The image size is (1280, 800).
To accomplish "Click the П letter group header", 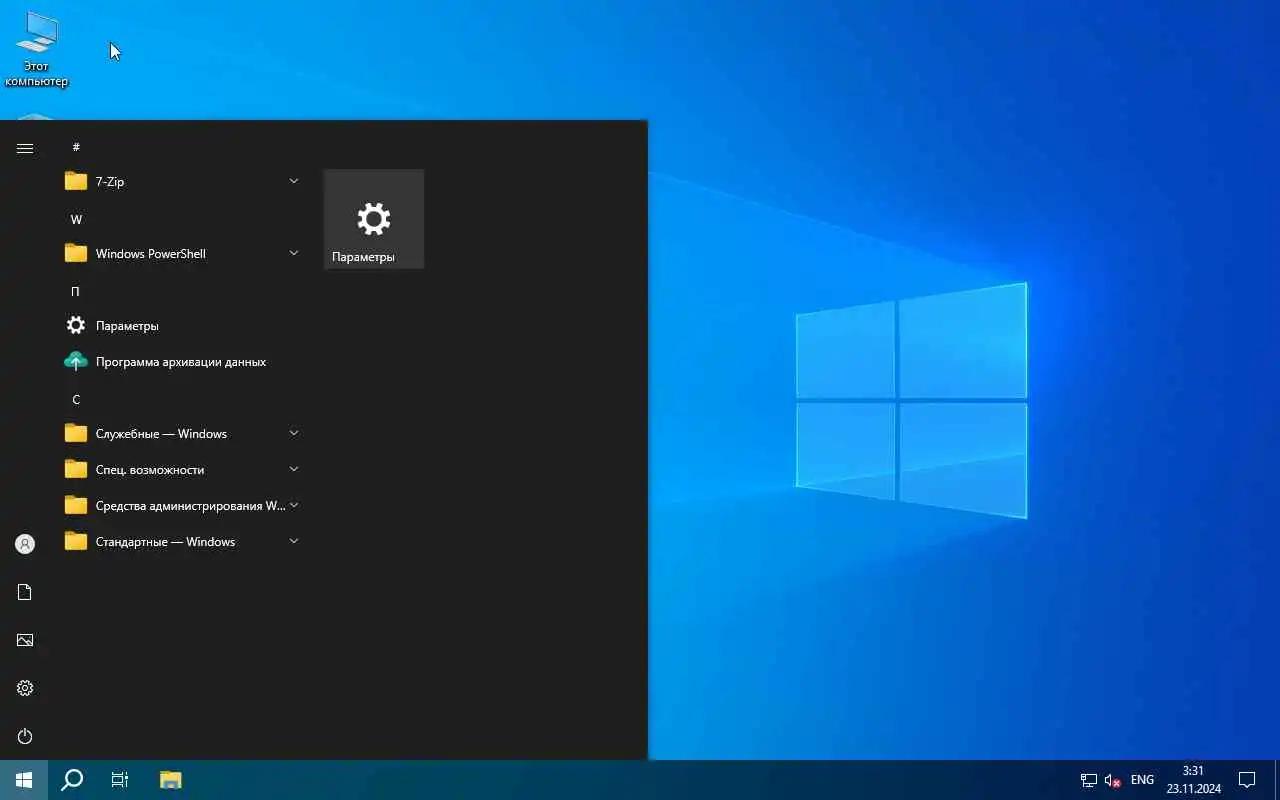I will pos(75,291).
